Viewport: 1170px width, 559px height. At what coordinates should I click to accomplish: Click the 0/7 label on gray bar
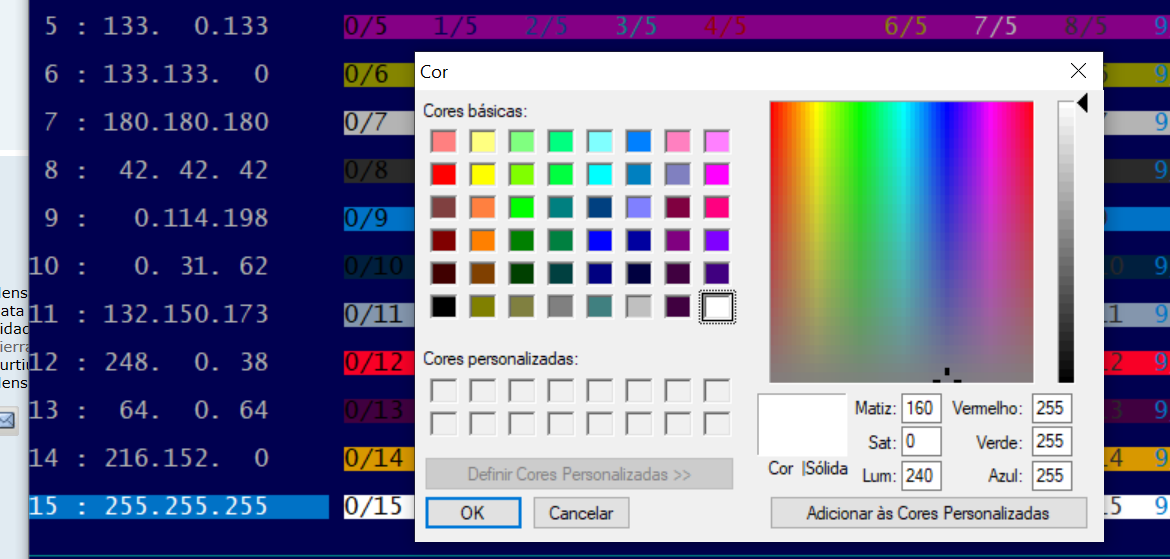(366, 122)
